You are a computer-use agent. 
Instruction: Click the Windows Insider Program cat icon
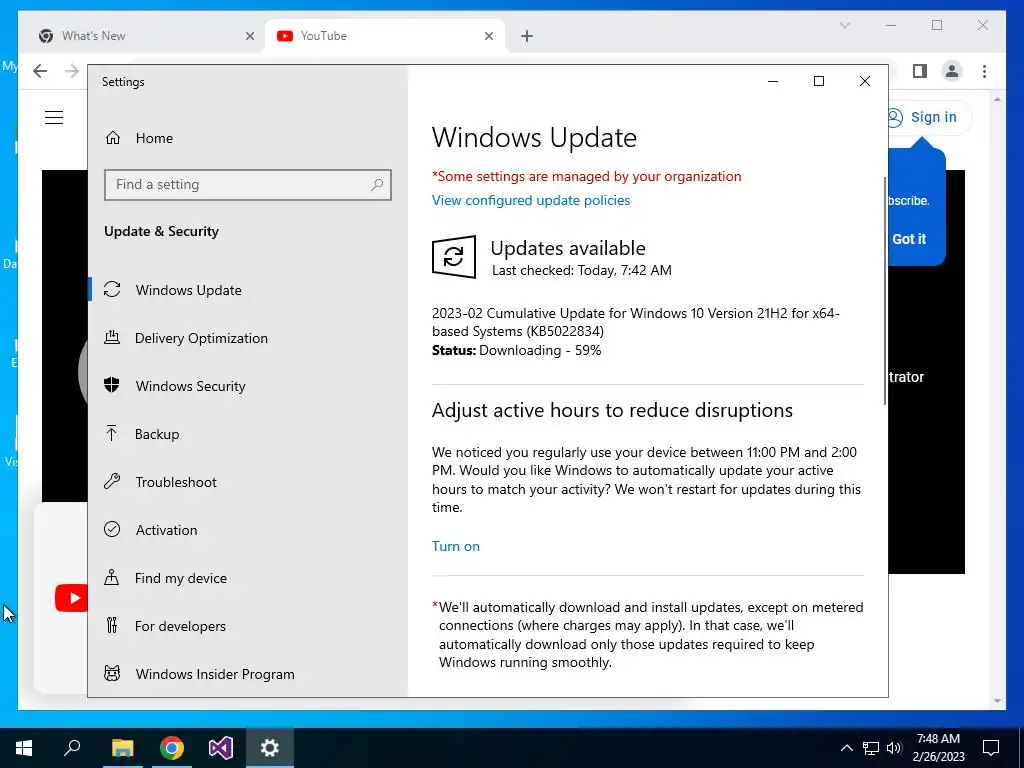pos(112,673)
